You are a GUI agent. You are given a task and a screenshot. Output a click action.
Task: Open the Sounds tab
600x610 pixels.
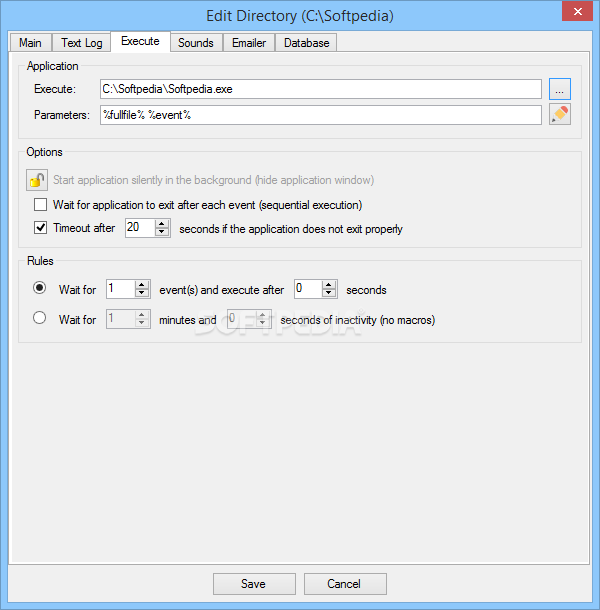(196, 42)
